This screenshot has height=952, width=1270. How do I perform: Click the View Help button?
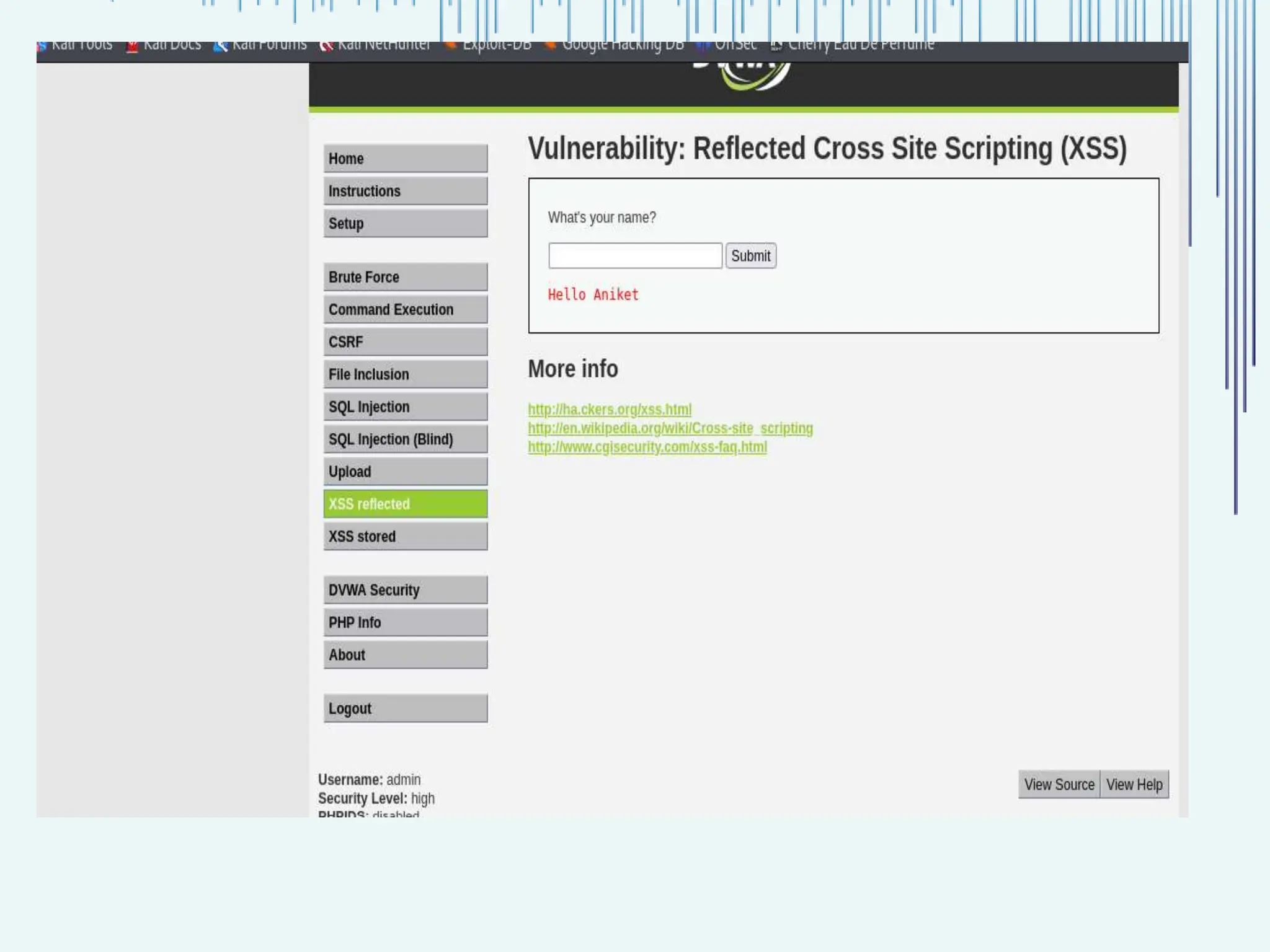[1134, 785]
